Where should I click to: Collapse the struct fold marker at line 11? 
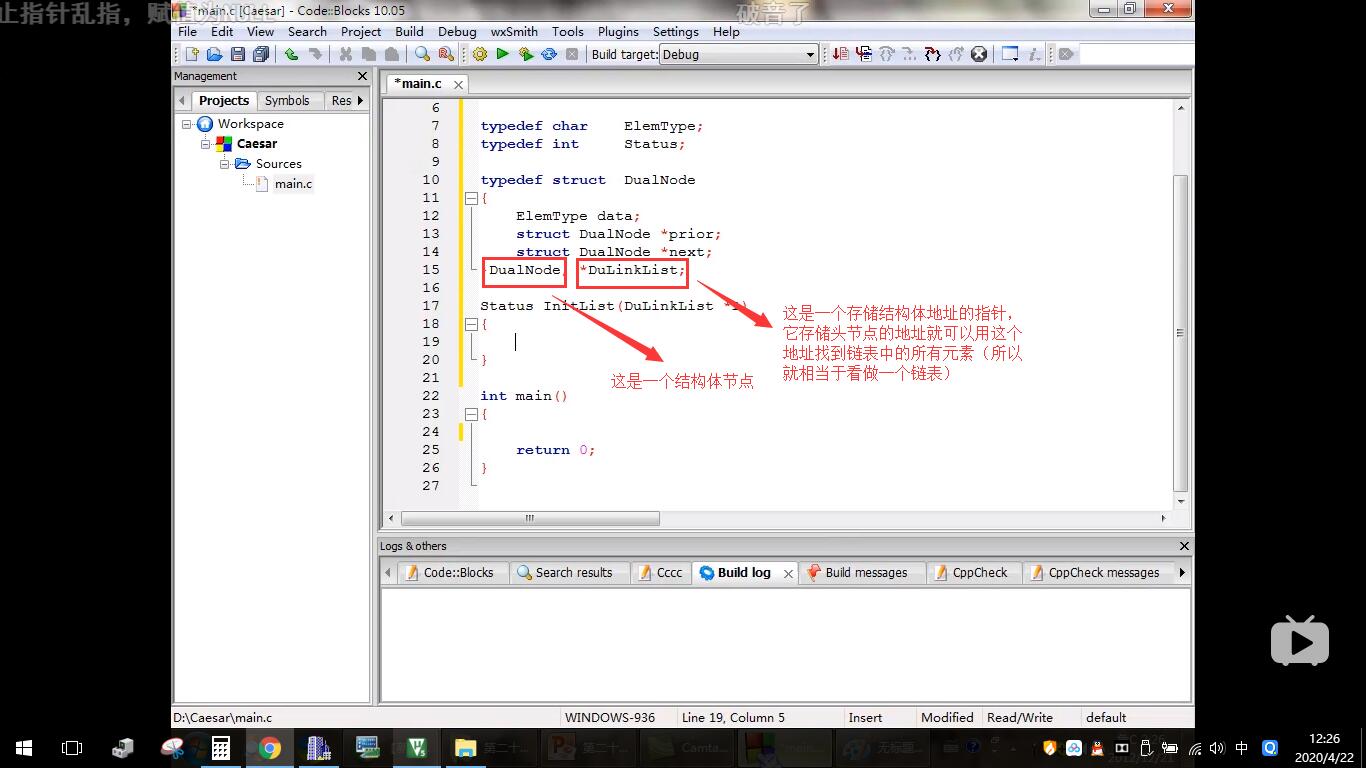pos(471,198)
